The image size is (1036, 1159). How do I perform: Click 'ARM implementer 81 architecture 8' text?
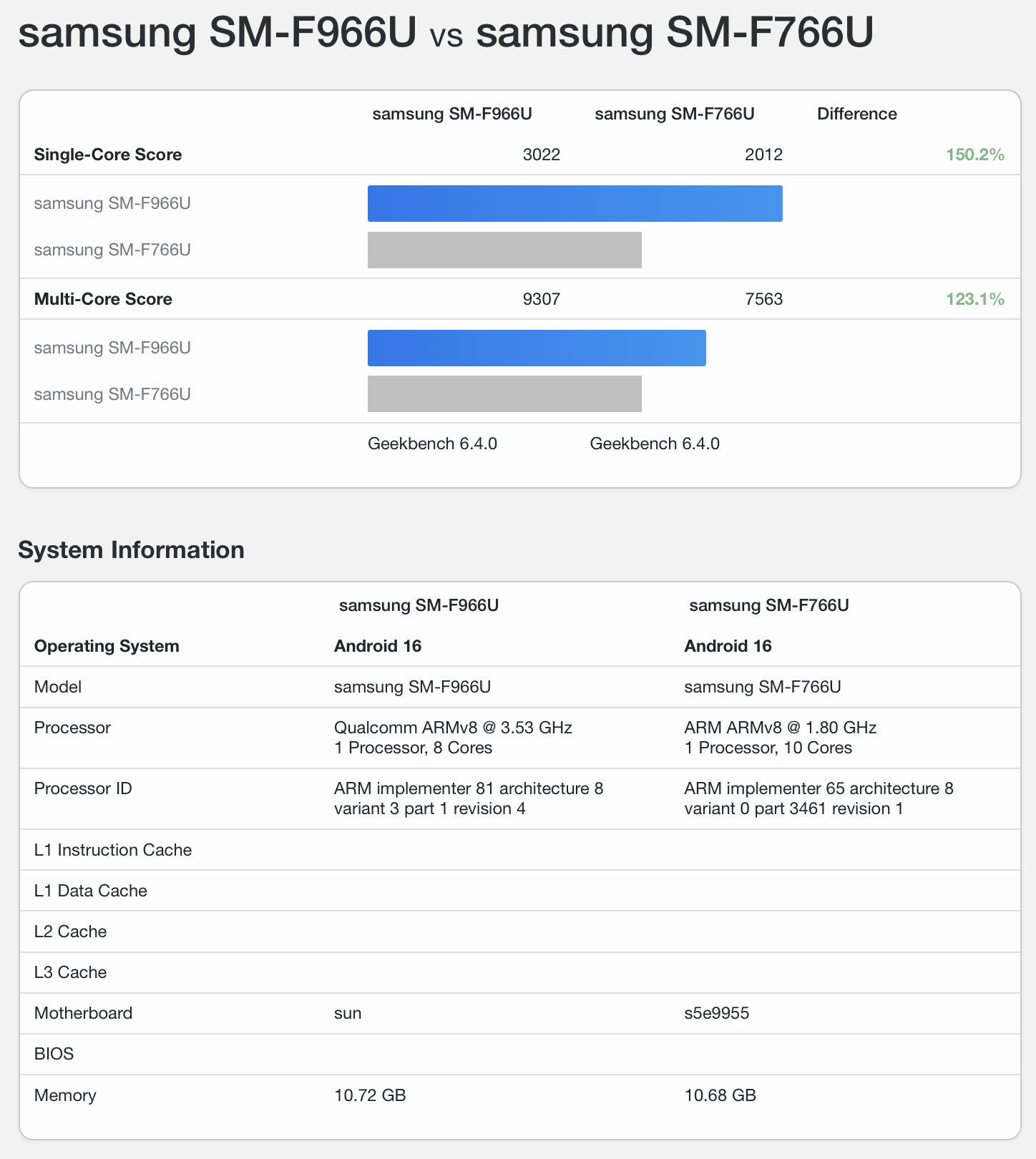[469, 788]
